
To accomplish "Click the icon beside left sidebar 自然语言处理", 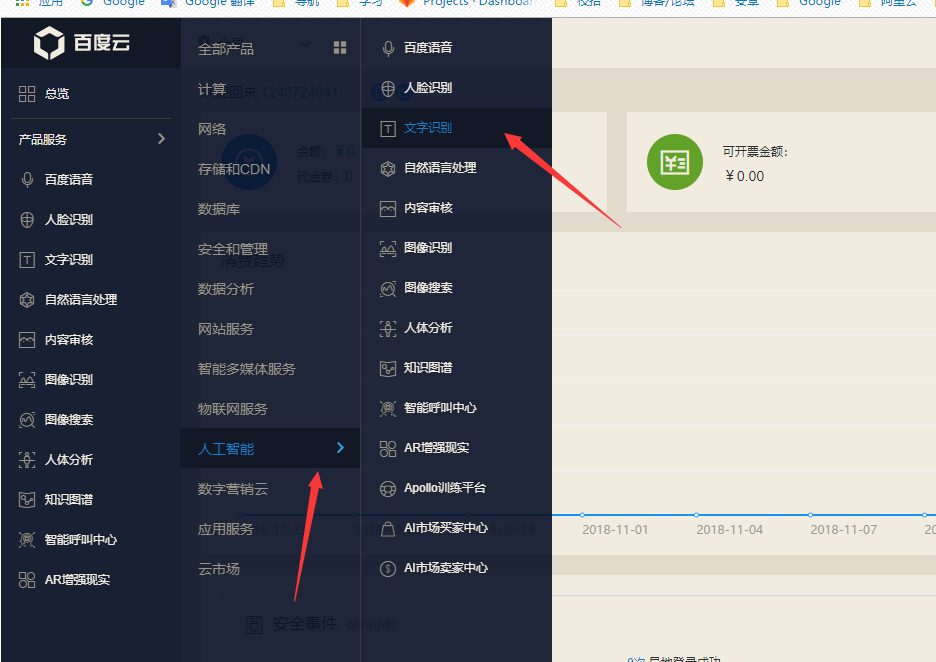I will pyautogui.click(x=27, y=300).
